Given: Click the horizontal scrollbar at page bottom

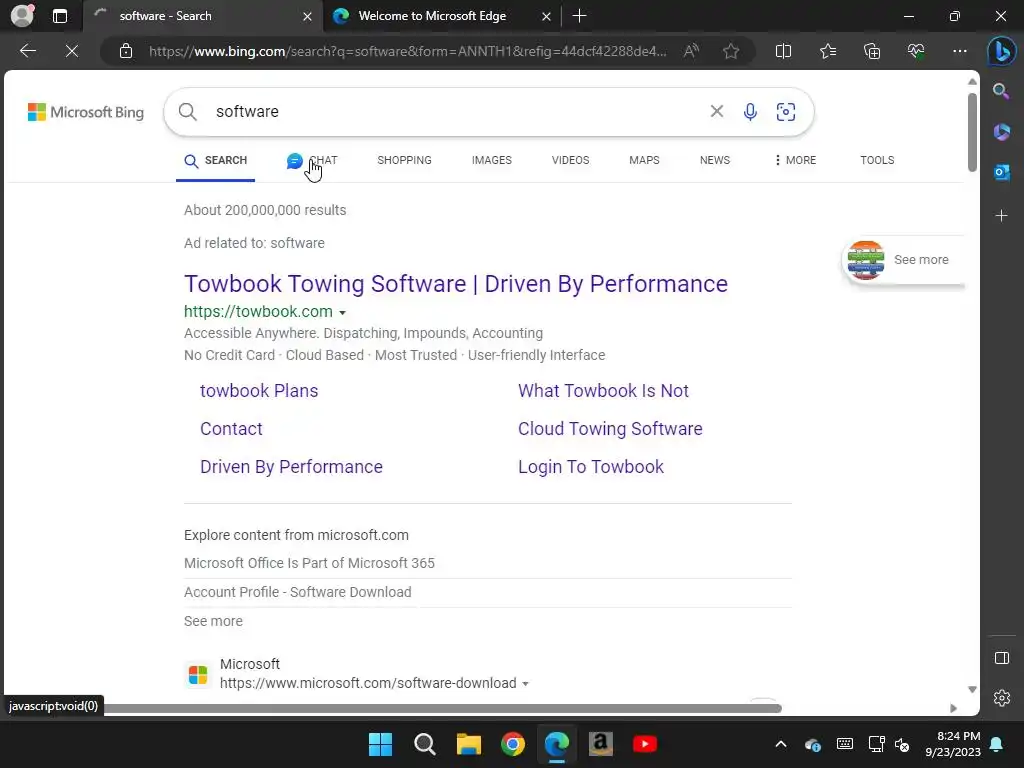Looking at the screenshot, I should click(x=441, y=709).
